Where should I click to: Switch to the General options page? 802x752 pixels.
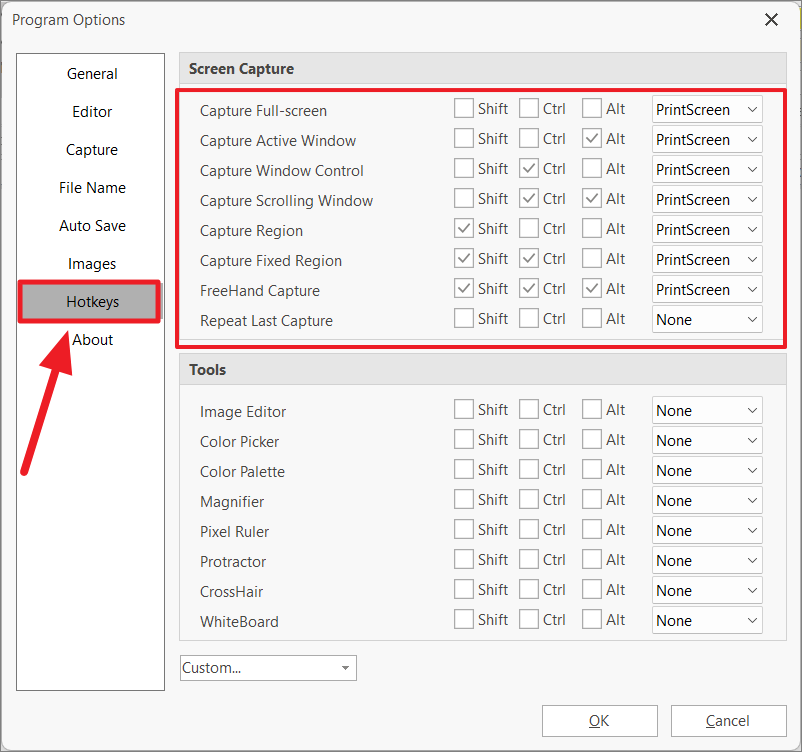[x=92, y=74]
